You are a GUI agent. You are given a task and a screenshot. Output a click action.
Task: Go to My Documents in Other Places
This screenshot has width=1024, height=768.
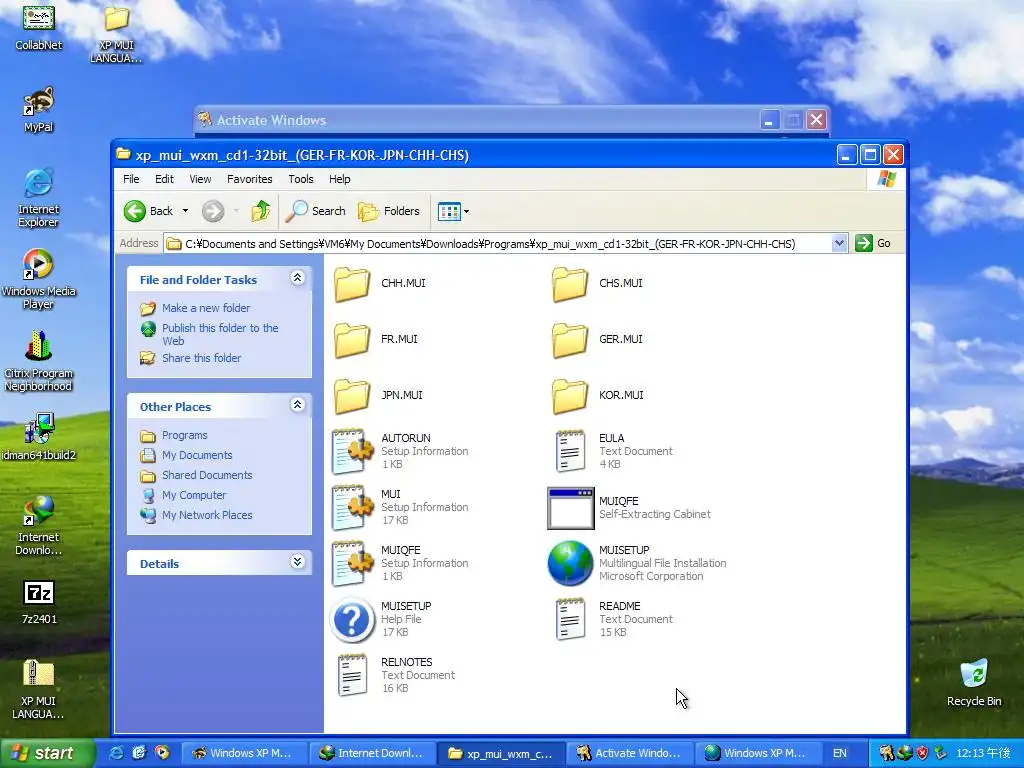click(197, 455)
